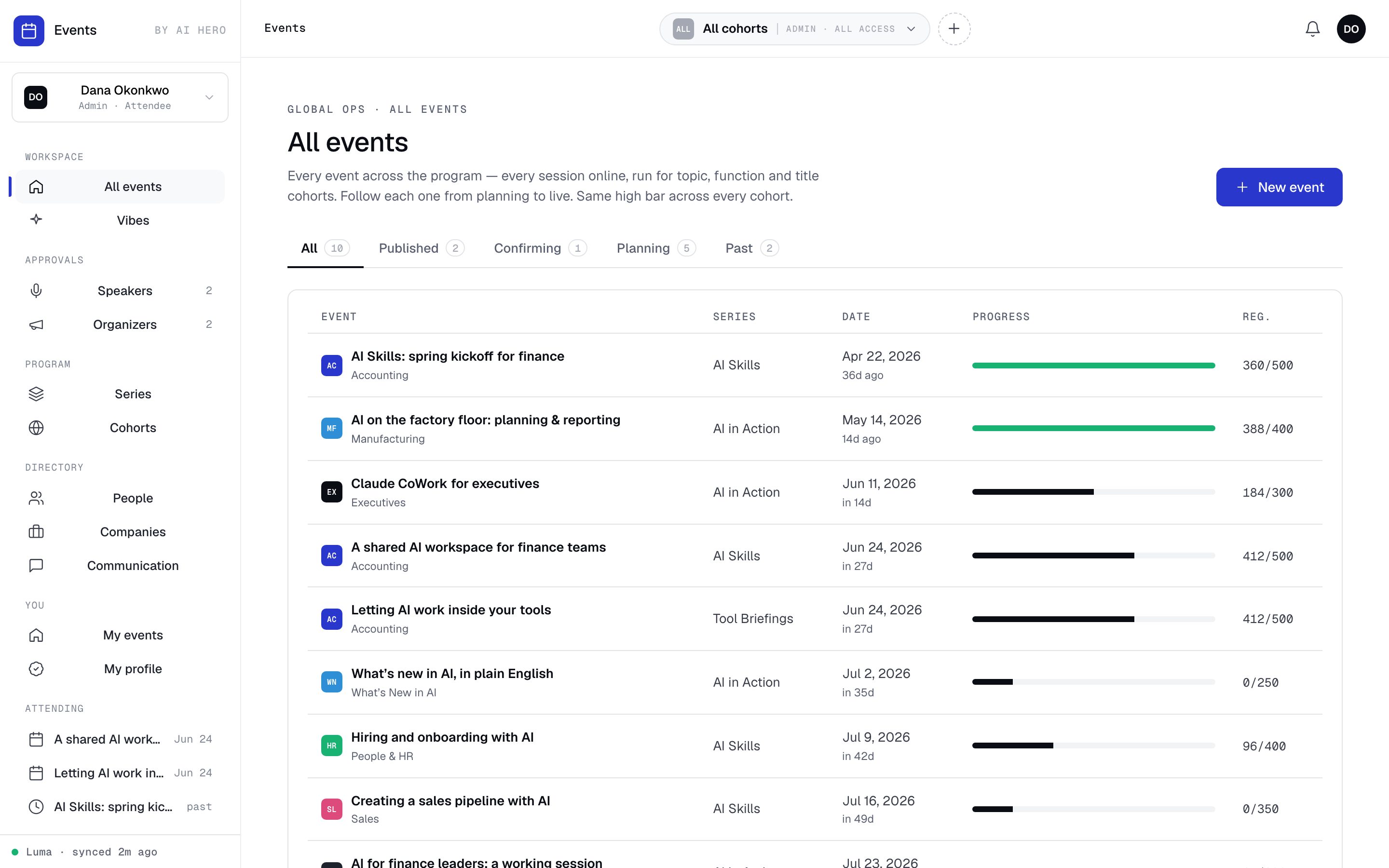The width and height of the screenshot is (1389, 868).
Task: Open the notifications bell
Action: pos(1312,29)
